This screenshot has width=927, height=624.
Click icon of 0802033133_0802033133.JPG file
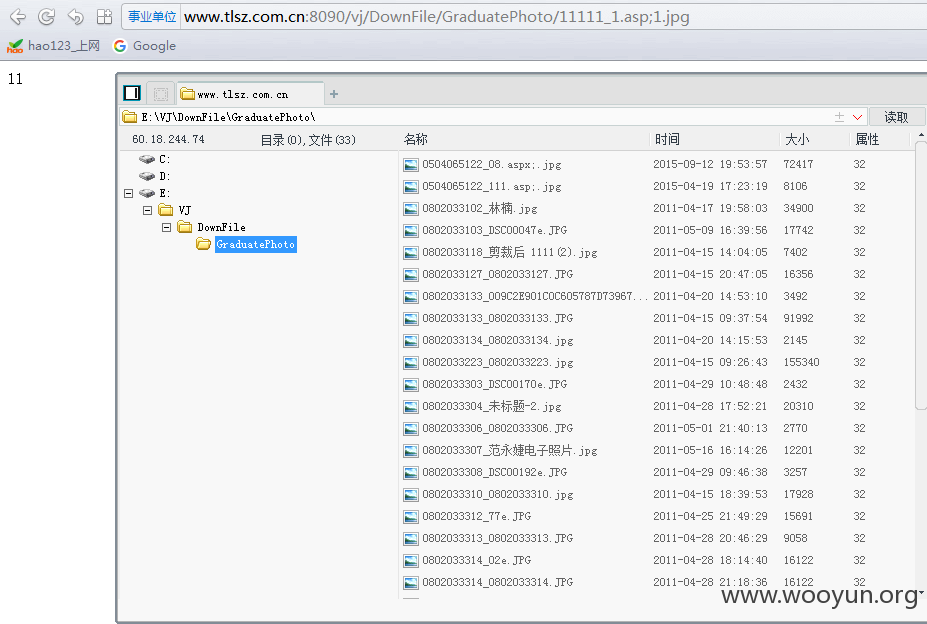[x=411, y=319]
